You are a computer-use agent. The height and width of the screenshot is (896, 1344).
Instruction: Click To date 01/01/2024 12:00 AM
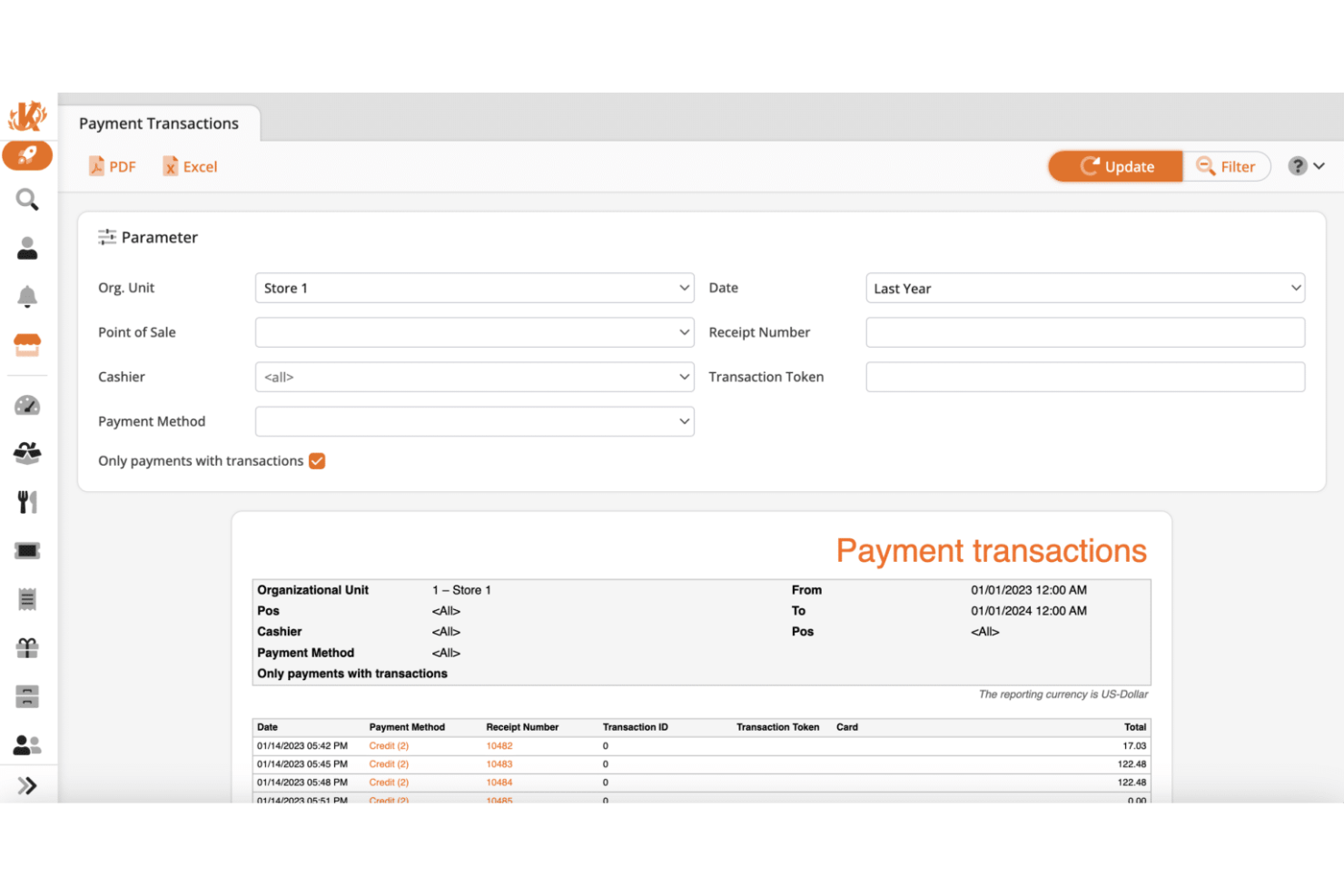(x=1029, y=611)
